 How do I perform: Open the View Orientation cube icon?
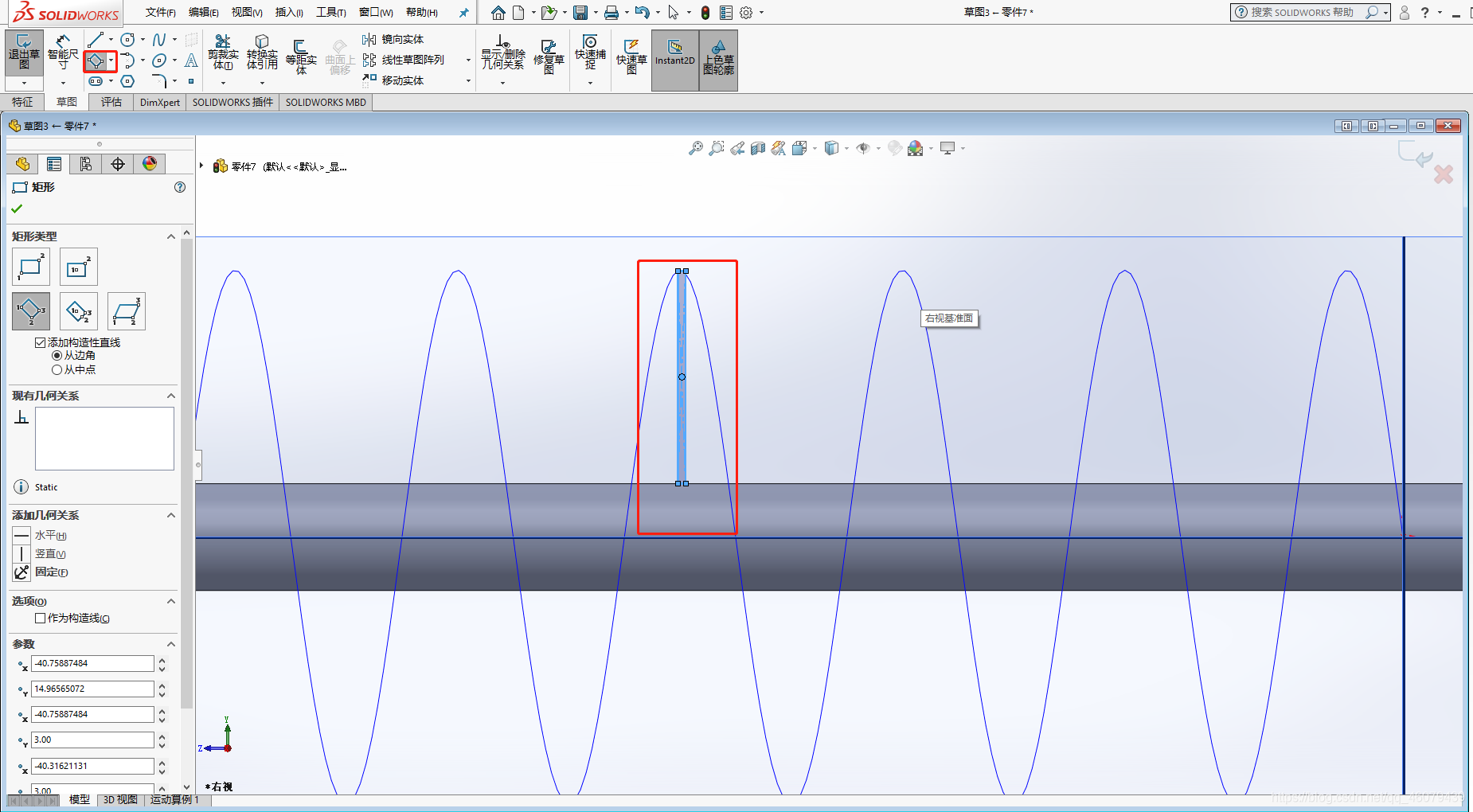tap(799, 148)
